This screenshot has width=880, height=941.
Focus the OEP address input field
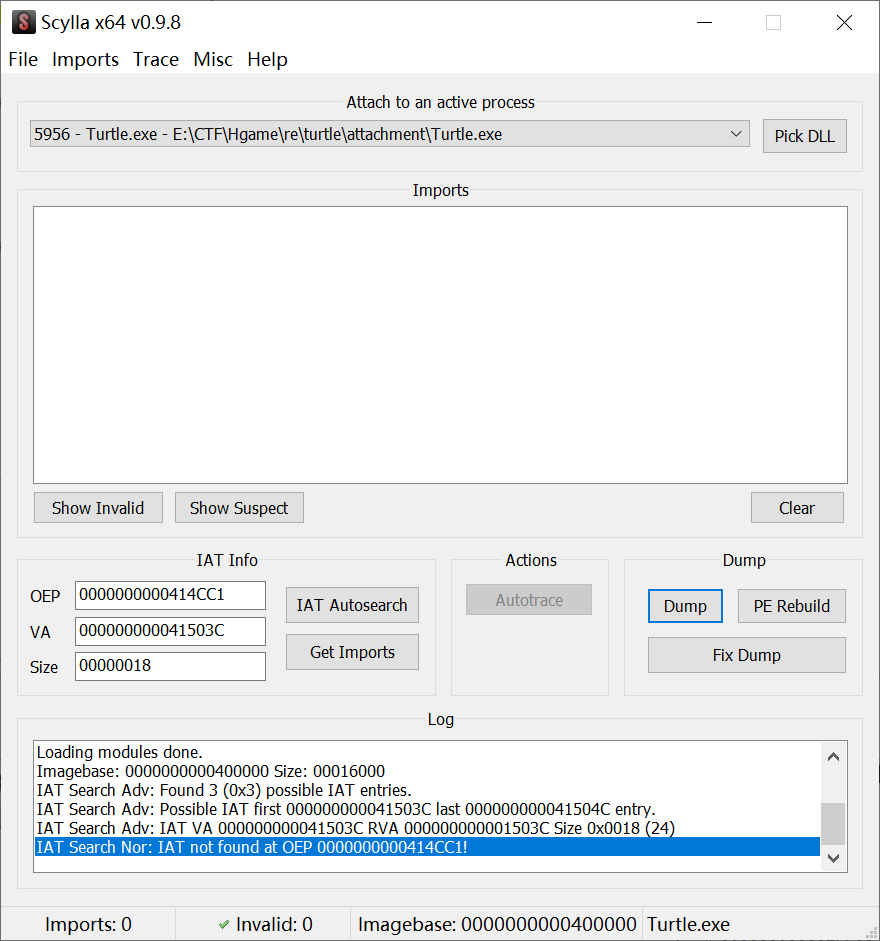(x=170, y=595)
